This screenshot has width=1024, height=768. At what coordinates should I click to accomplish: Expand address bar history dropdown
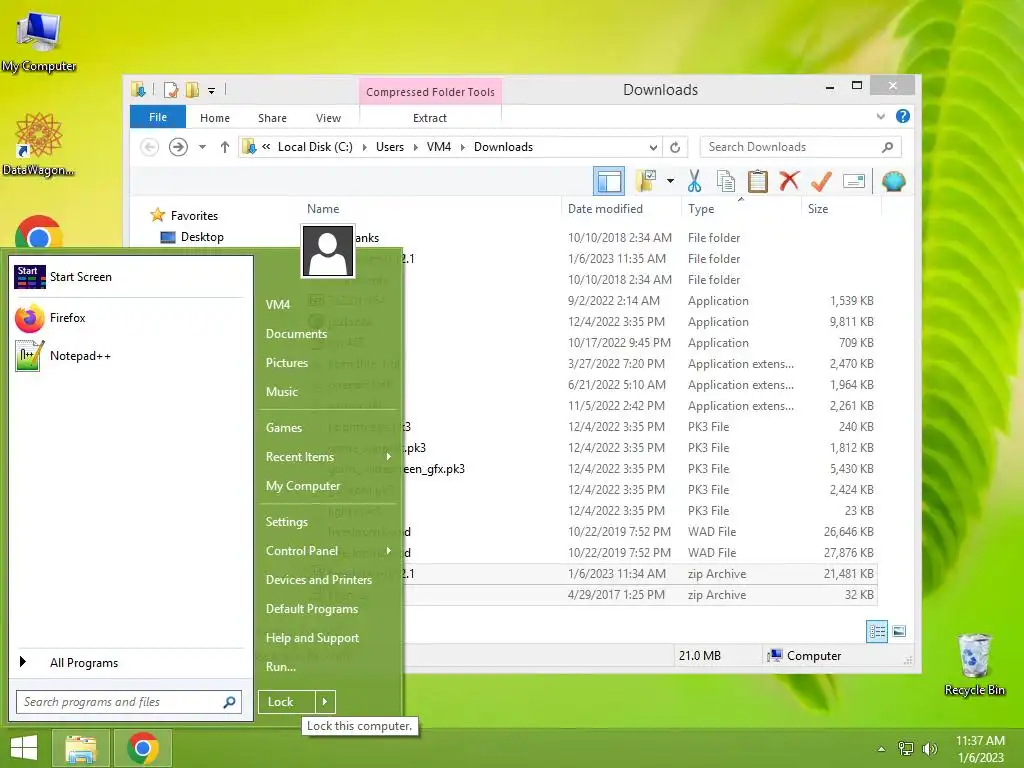(653, 147)
